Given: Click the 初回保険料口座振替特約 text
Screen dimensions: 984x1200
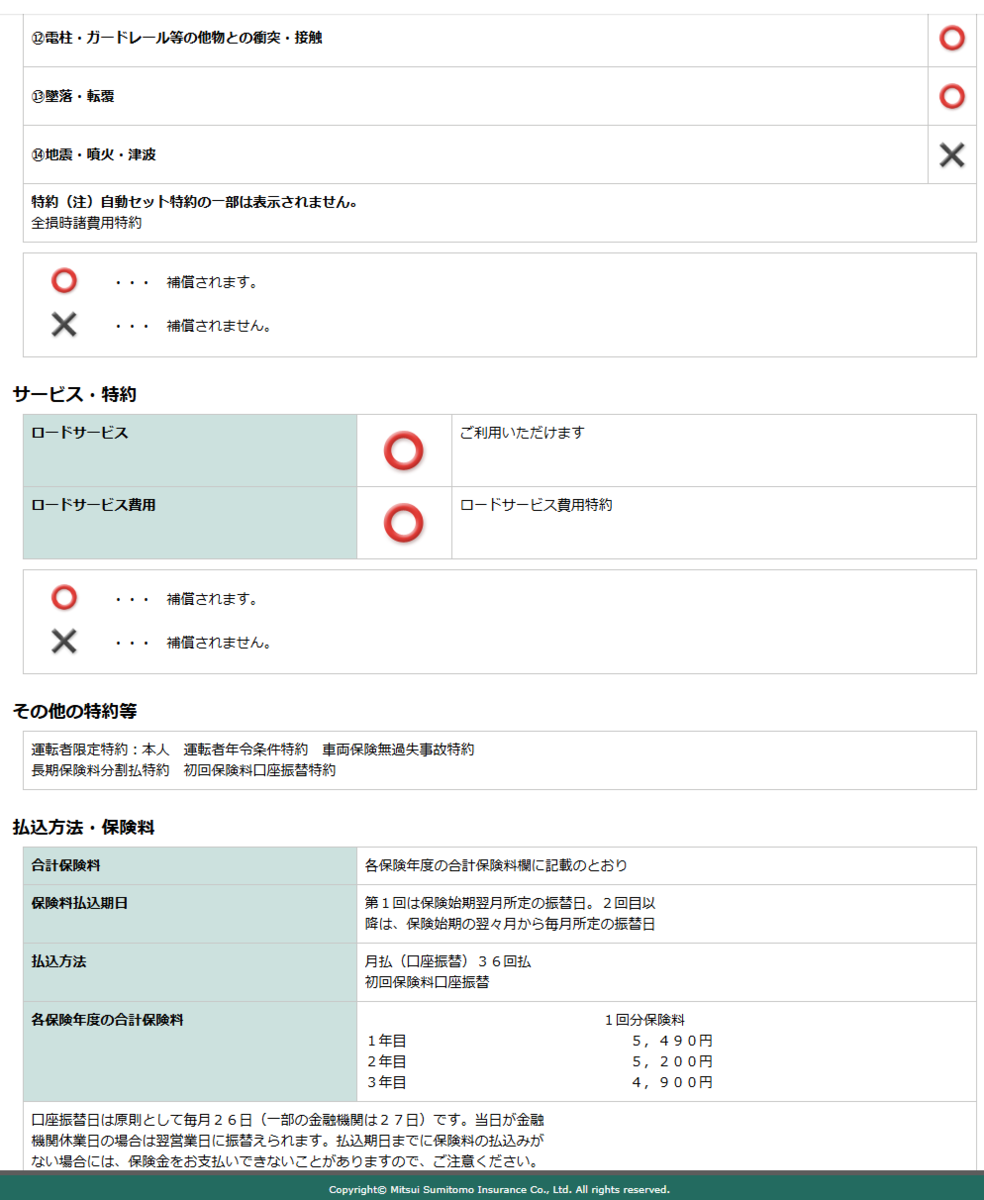Looking at the screenshot, I should point(260,770).
